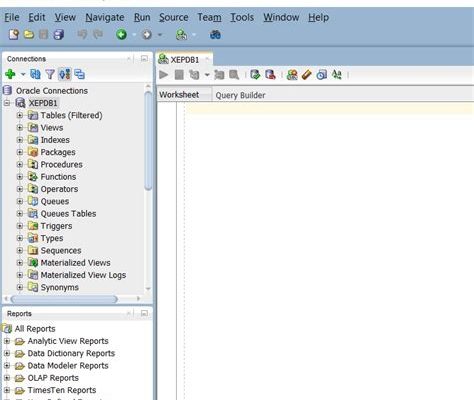
Task: Expand the Views node
Action: pos(20,128)
